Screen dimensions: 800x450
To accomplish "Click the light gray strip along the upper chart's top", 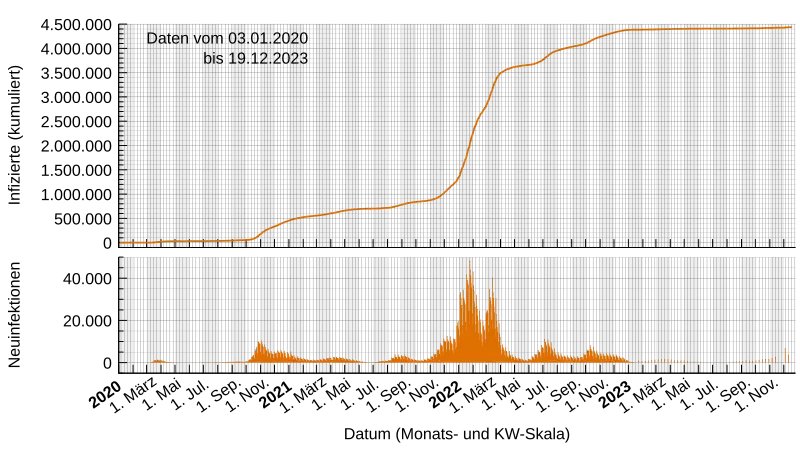I will [x=460, y=20].
